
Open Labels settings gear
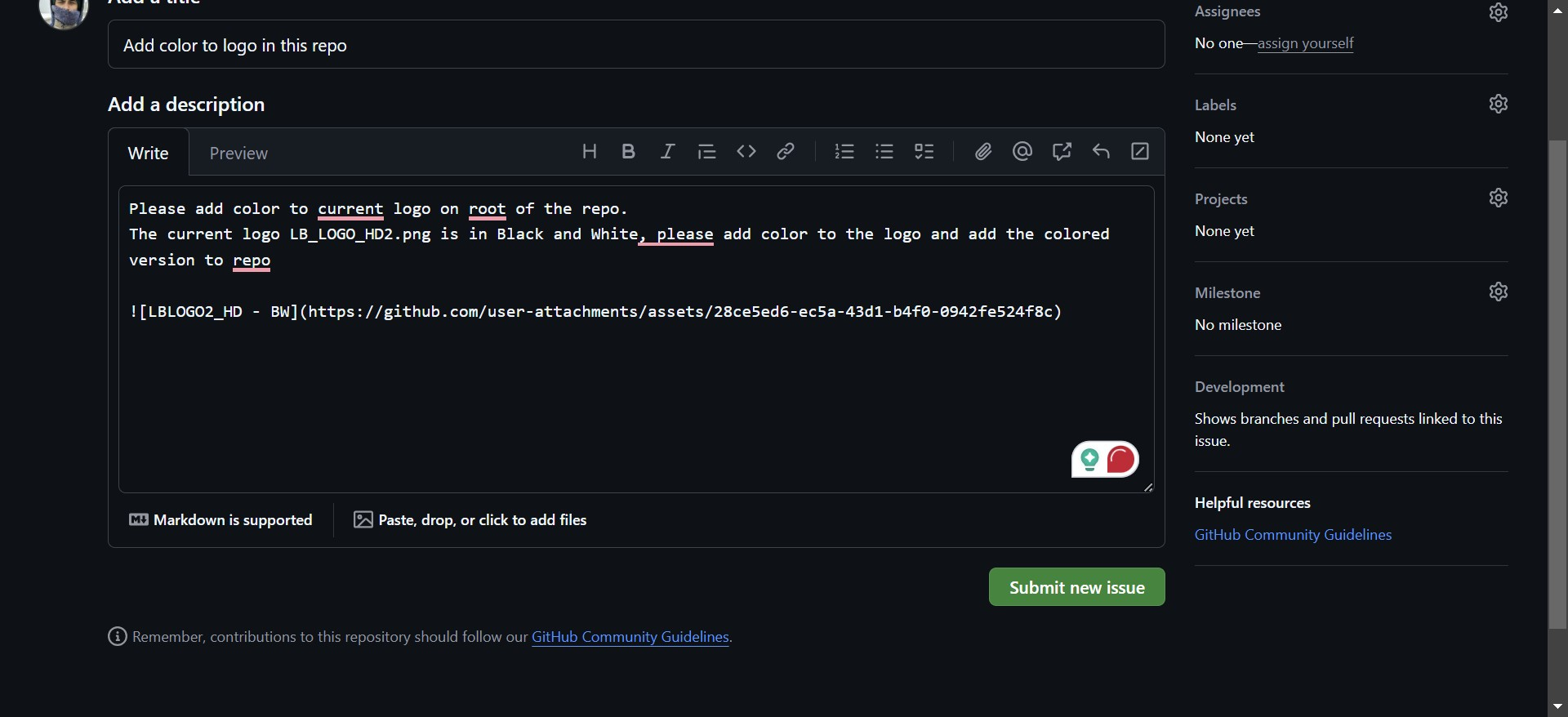click(1498, 105)
